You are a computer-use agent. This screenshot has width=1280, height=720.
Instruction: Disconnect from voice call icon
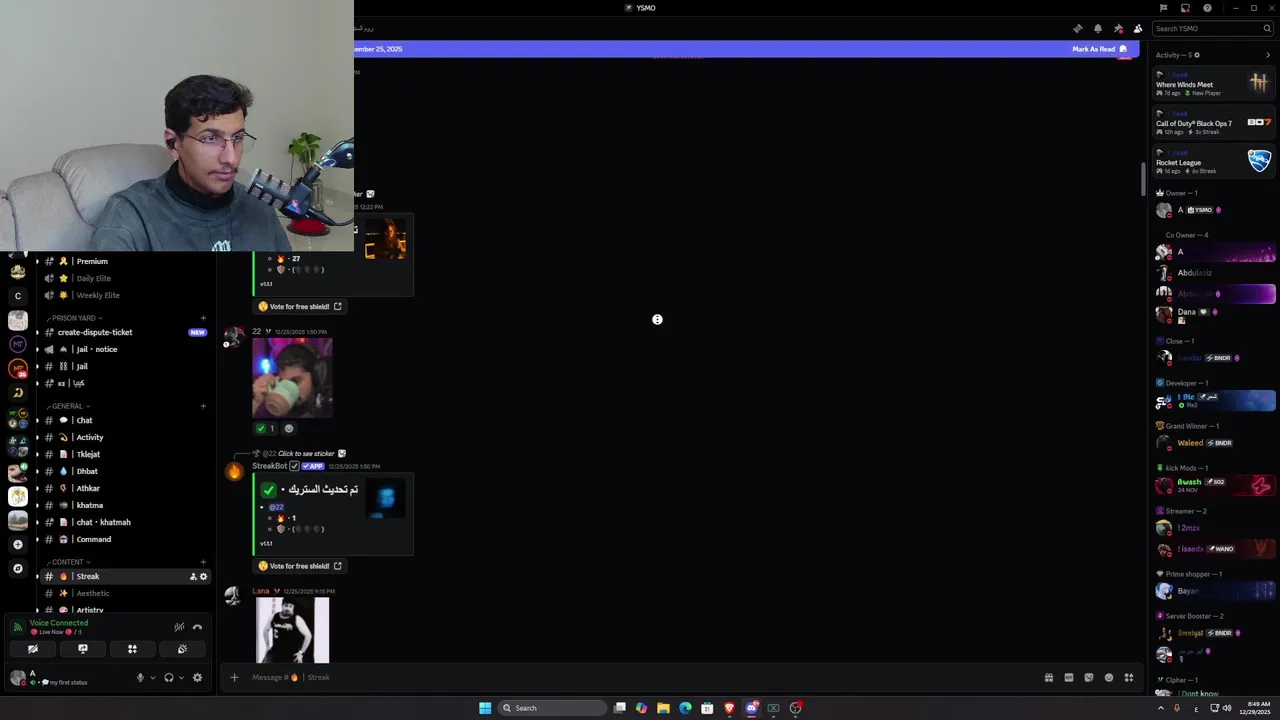pyautogui.click(x=197, y=627)
